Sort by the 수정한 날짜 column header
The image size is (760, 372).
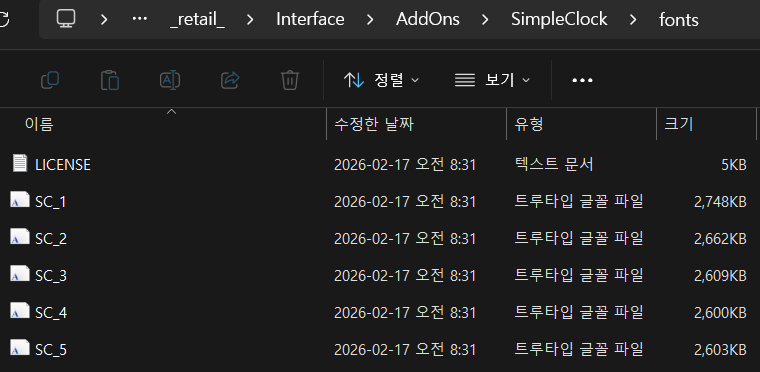pyautogui.click(x=374, y=125)
